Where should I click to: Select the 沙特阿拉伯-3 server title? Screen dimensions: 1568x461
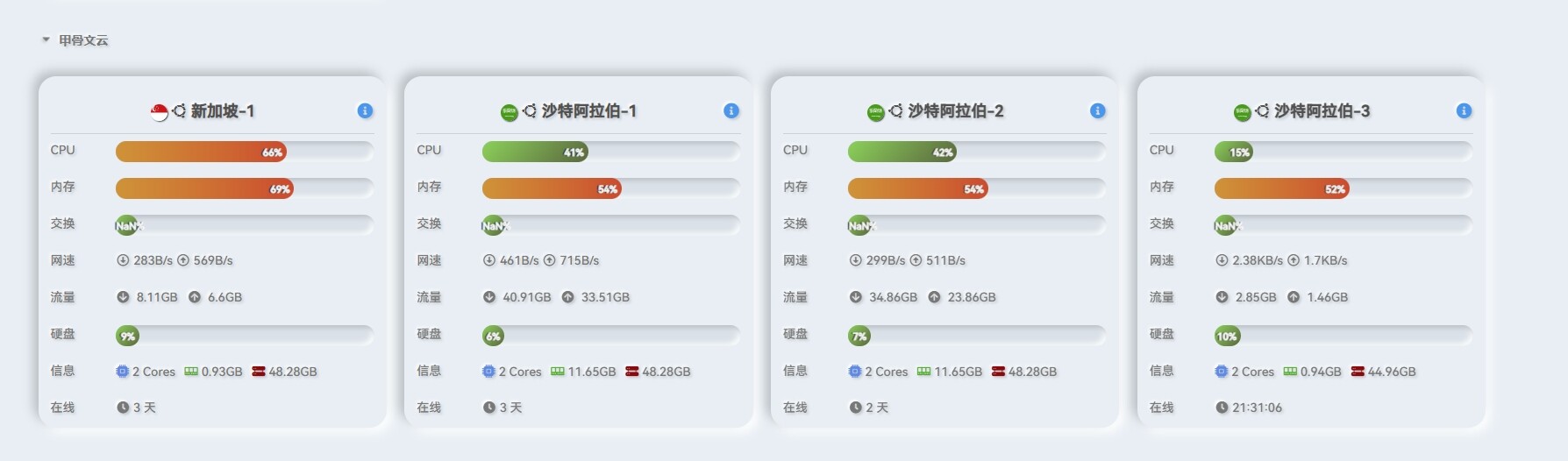pyautogui.click(x=1322, y=111)
